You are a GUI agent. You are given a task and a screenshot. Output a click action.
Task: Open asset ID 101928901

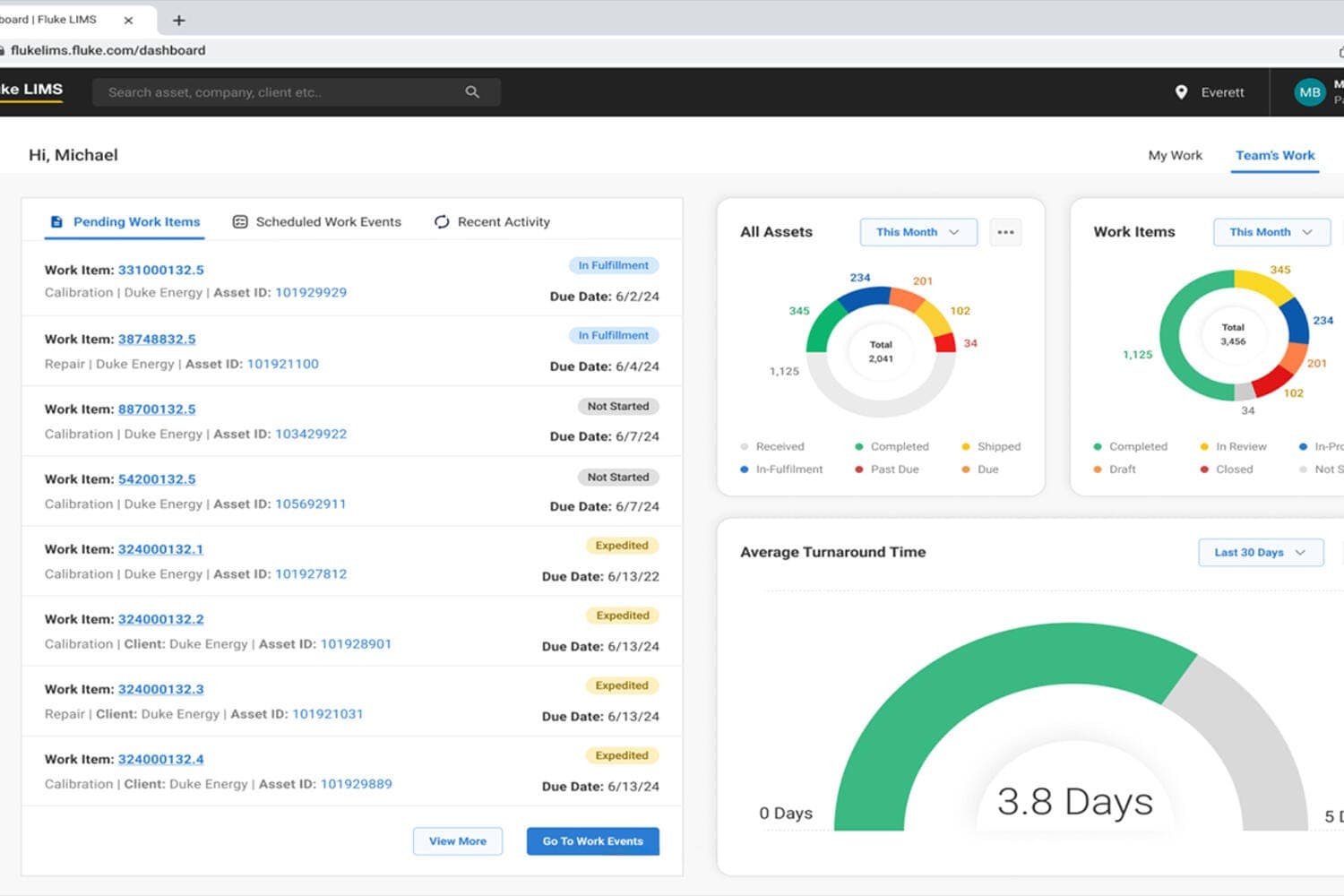357,643
